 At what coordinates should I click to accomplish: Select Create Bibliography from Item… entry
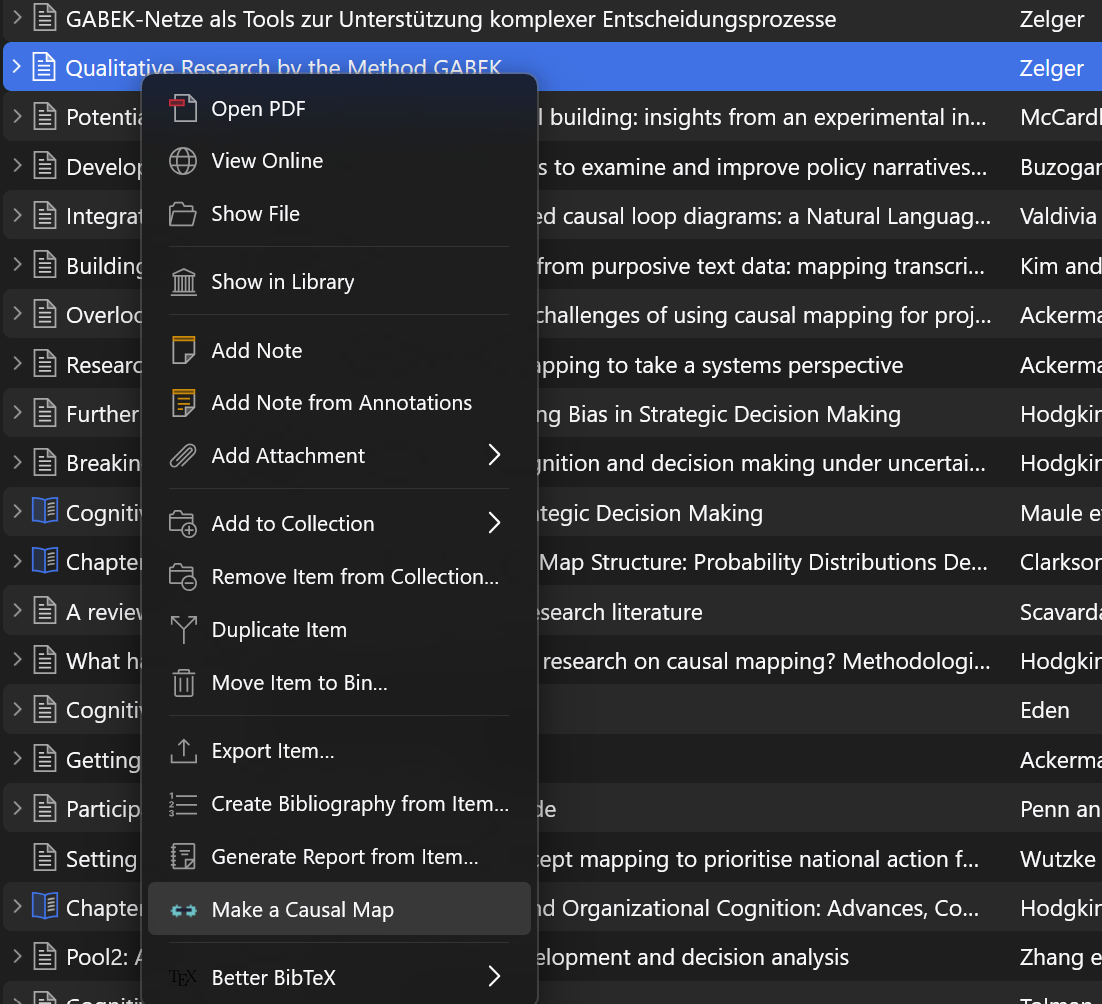point(339,804)
